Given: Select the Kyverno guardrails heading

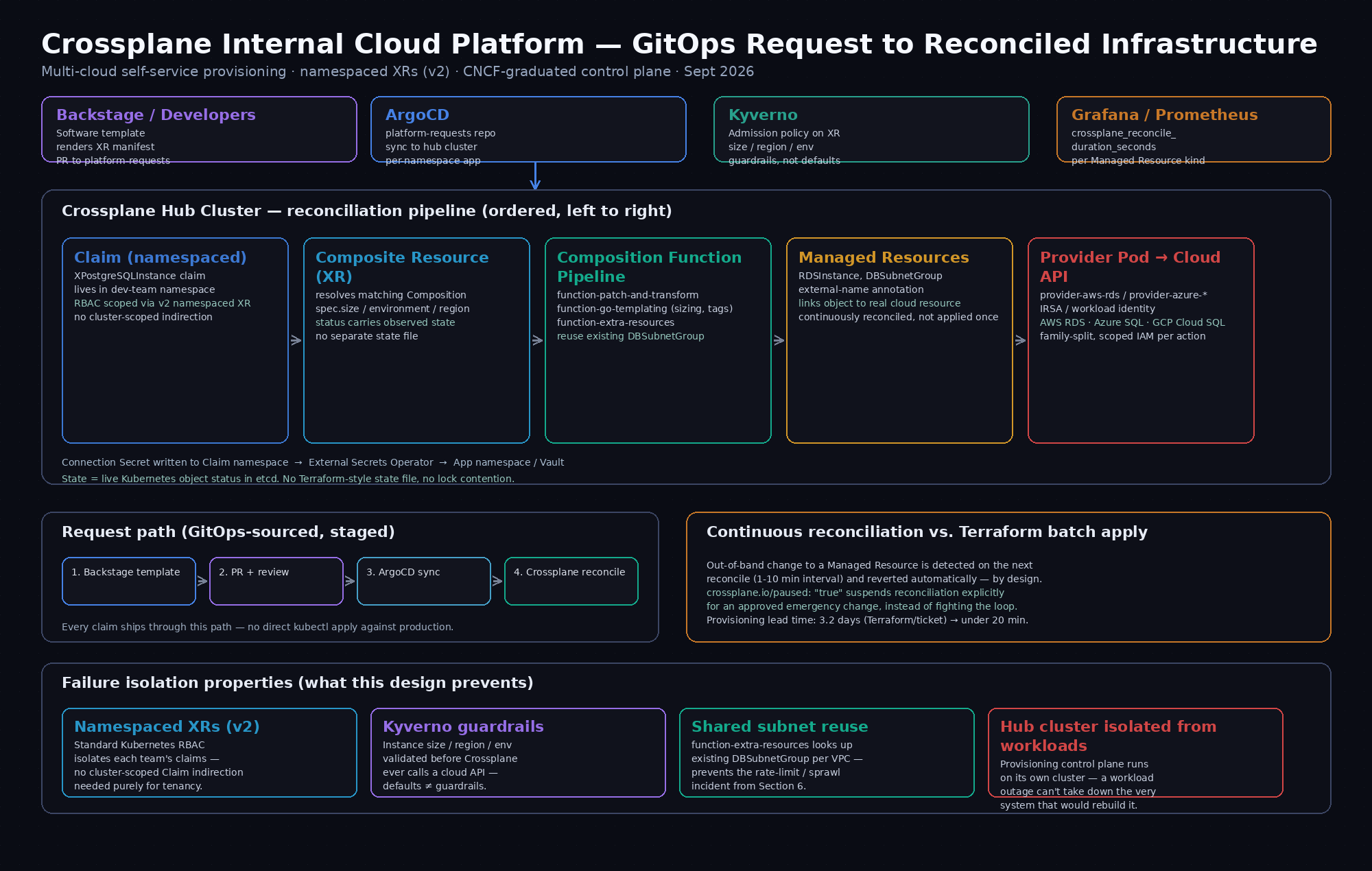Looking at the screenshot, I should [x=463, y=727].
